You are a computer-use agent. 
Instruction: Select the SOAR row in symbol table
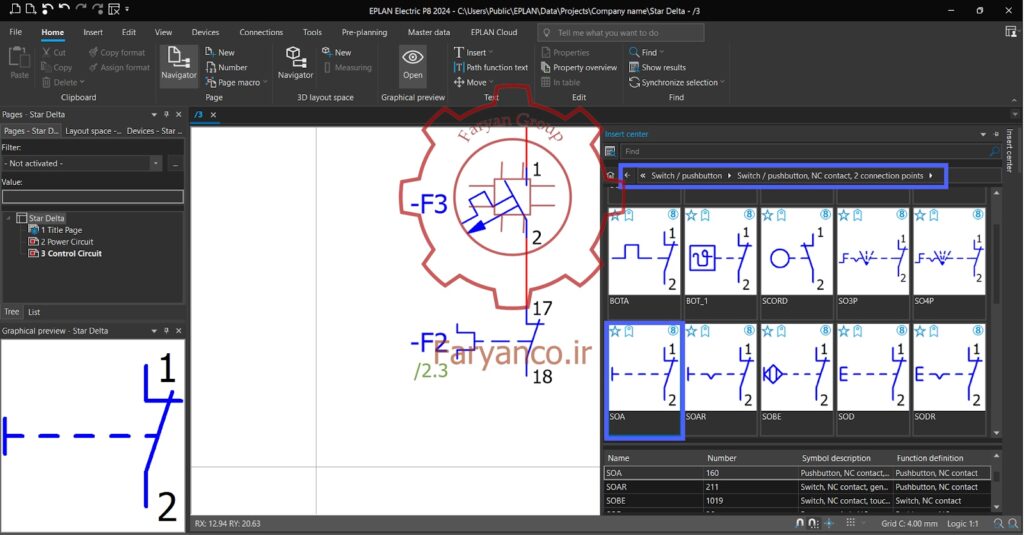797,487
